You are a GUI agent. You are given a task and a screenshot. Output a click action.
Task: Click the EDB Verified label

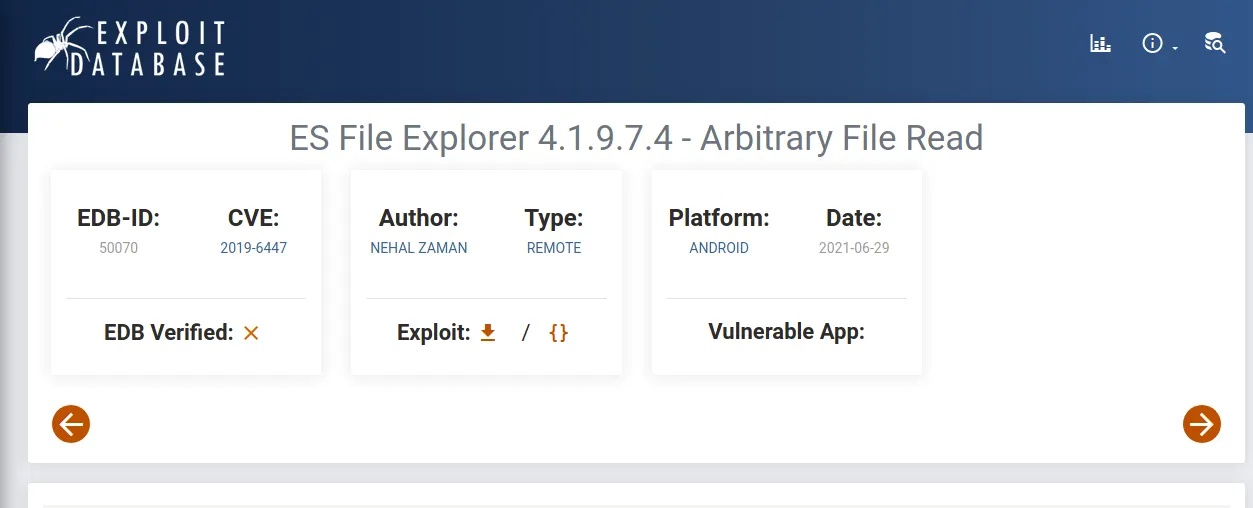click(x=169, y=333)
